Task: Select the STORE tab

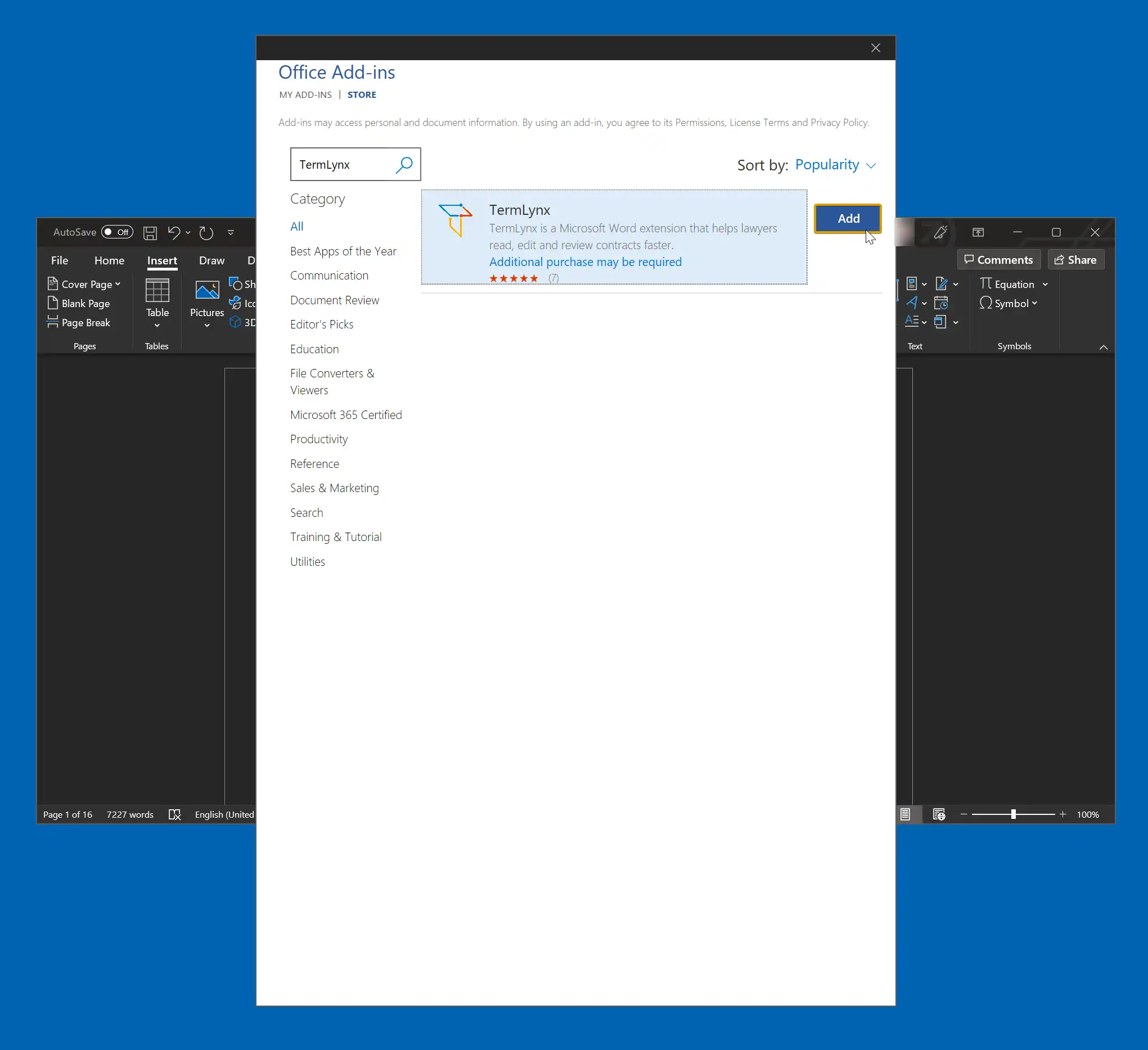Action: (362, 94)
